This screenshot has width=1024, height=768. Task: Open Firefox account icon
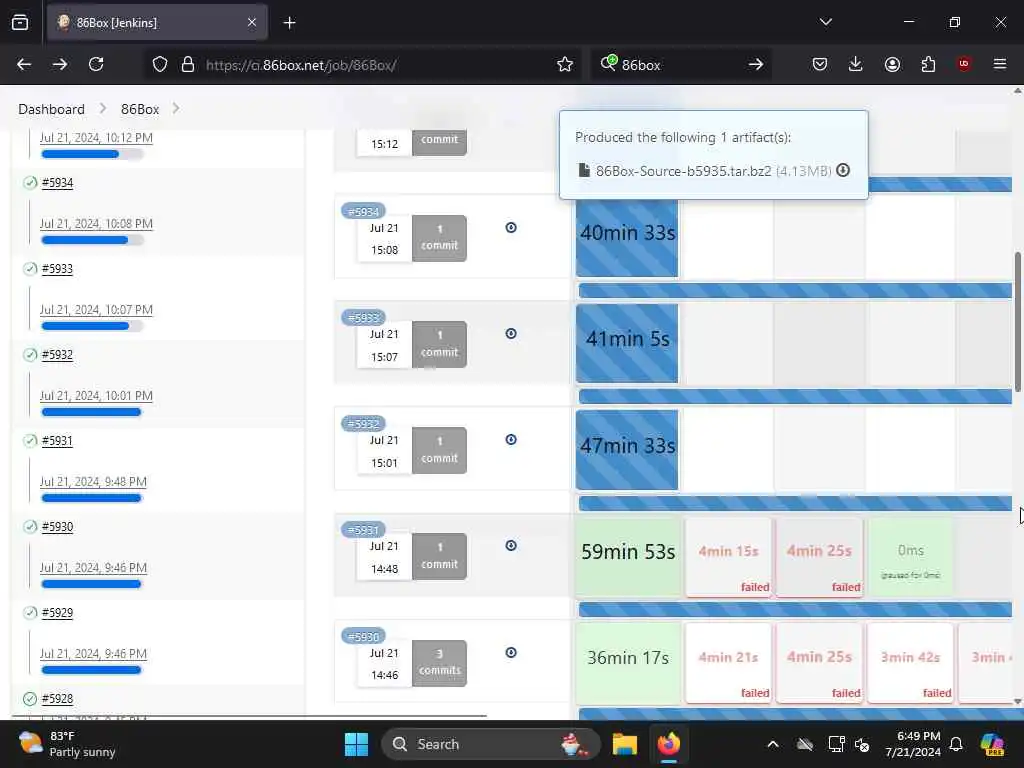[892, 64]
